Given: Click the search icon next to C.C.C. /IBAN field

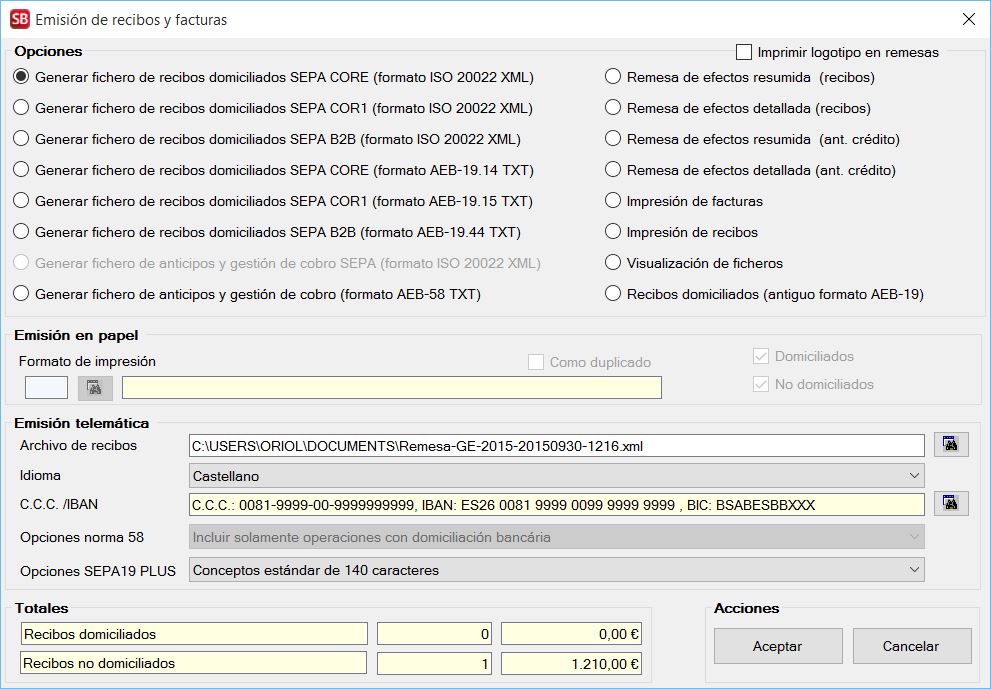Looking at the screenshot, I should [x=951, y=504].
